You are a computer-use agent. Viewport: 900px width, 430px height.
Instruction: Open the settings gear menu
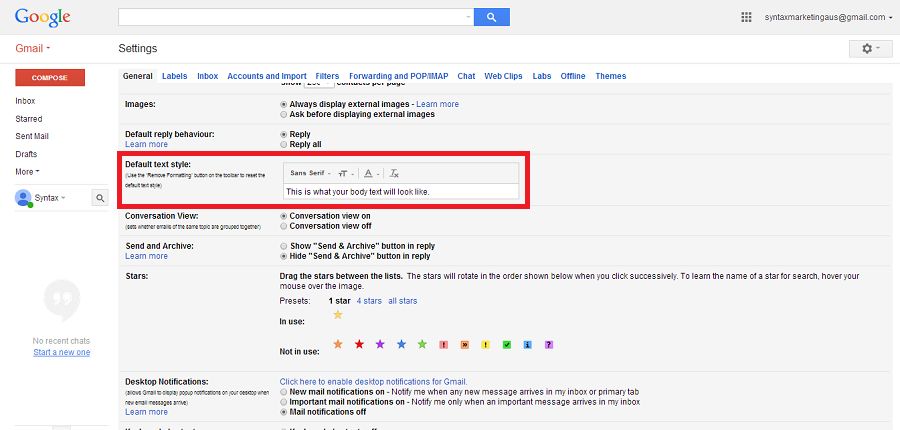(870, 49)
